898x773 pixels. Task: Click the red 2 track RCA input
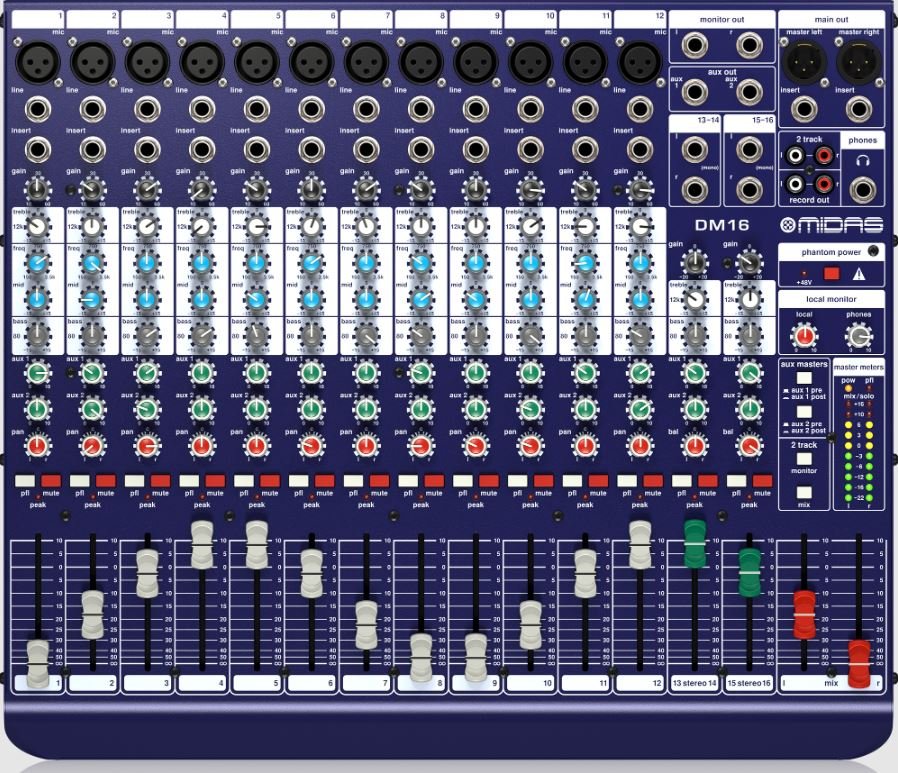click(824, 155)
